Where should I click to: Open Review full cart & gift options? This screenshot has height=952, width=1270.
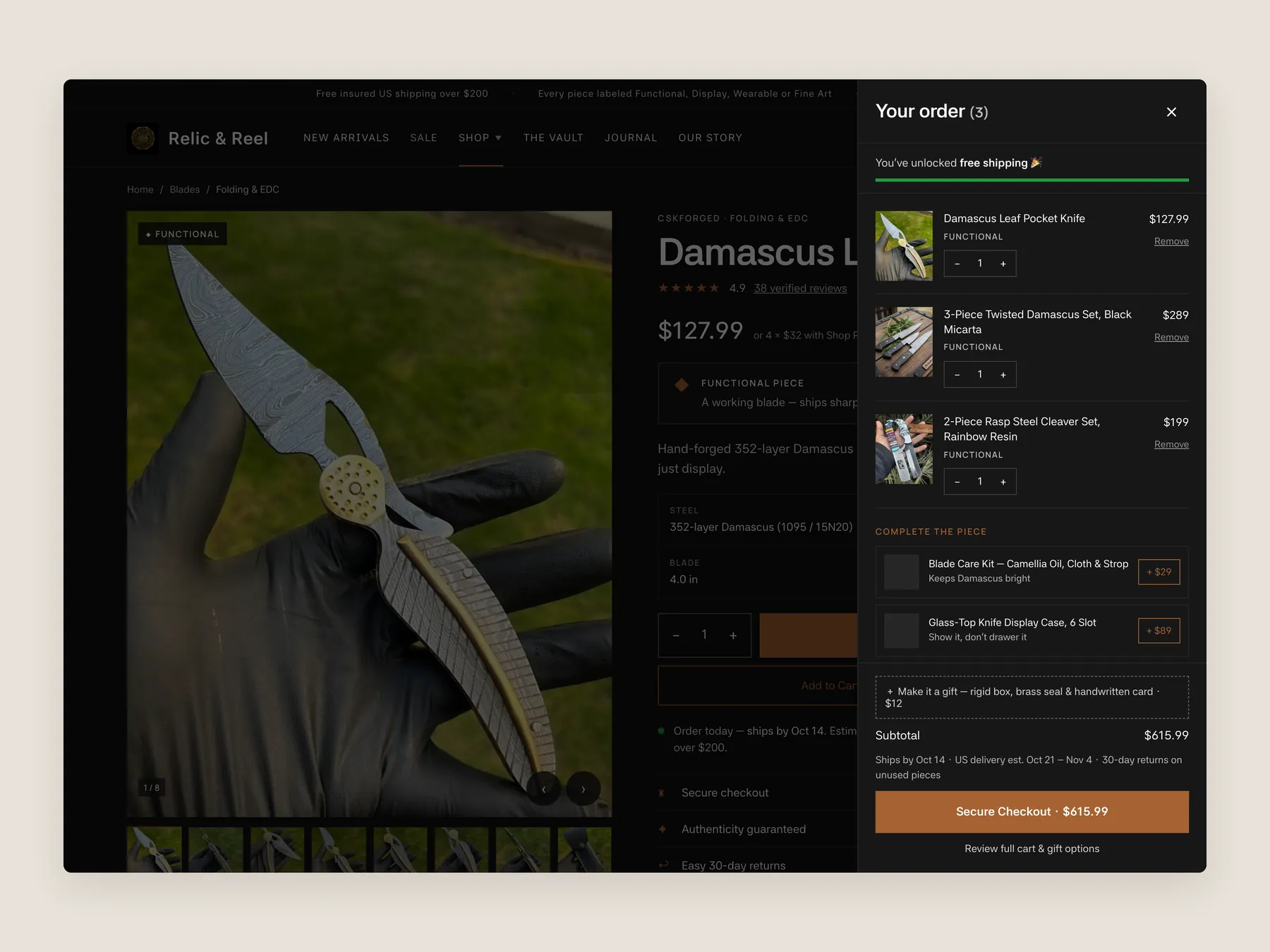(x=1032, y=848)
